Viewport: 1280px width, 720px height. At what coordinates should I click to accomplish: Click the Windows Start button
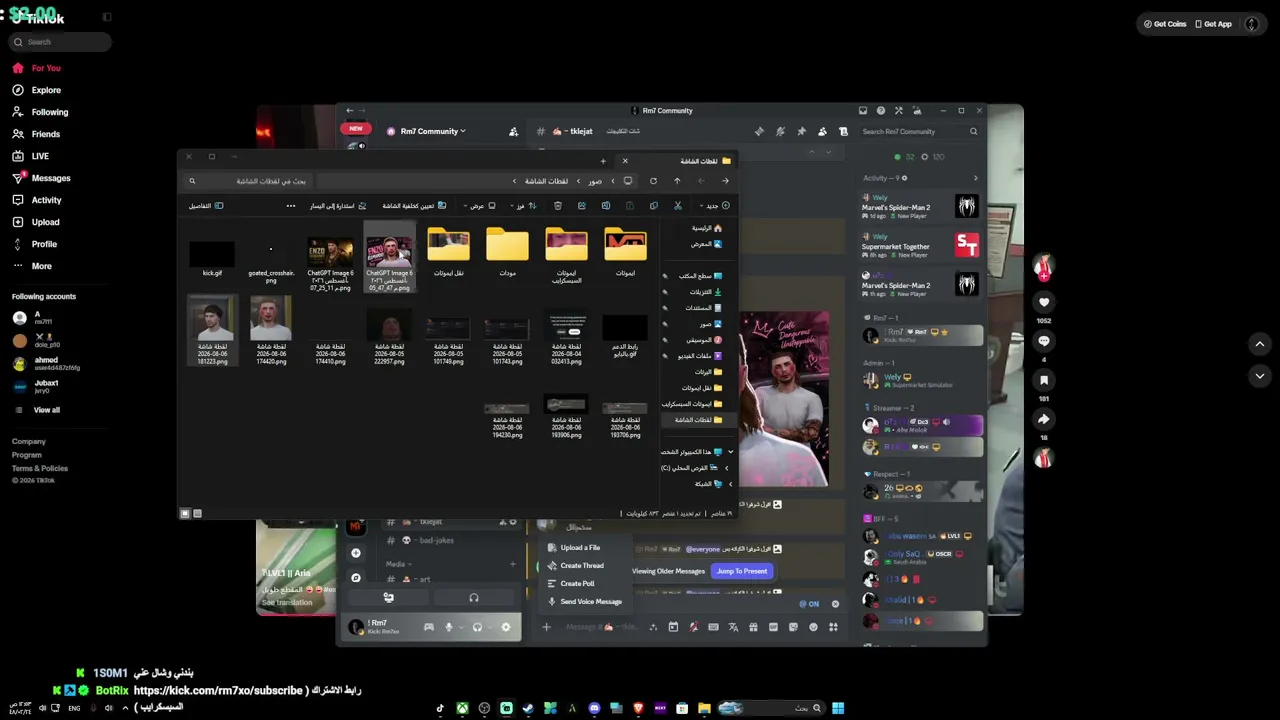tap(838, 708)
